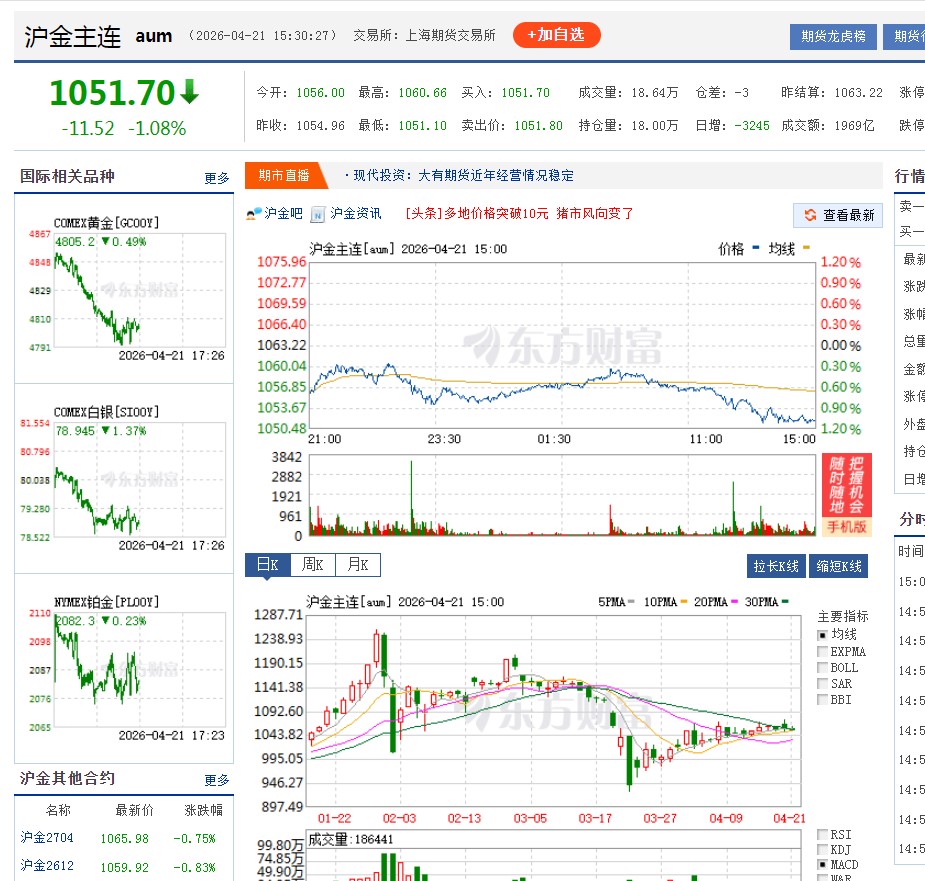Click the refresh icon beside 查看最新
Screen dimensions: 925x881
coord(812,215)
